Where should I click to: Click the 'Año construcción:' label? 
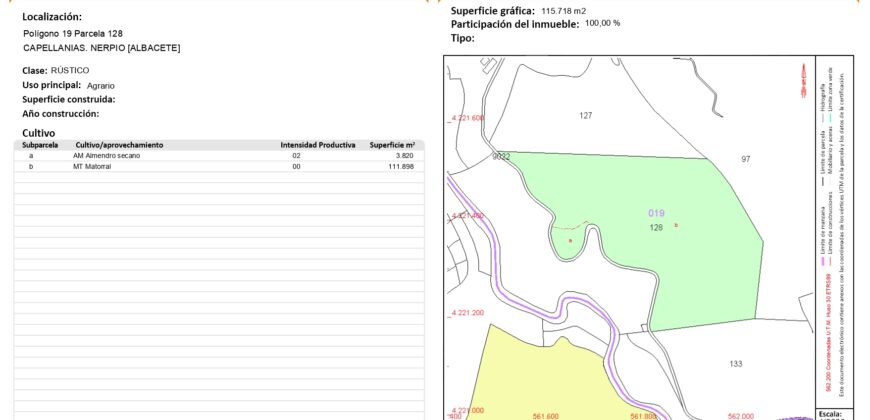60,114
